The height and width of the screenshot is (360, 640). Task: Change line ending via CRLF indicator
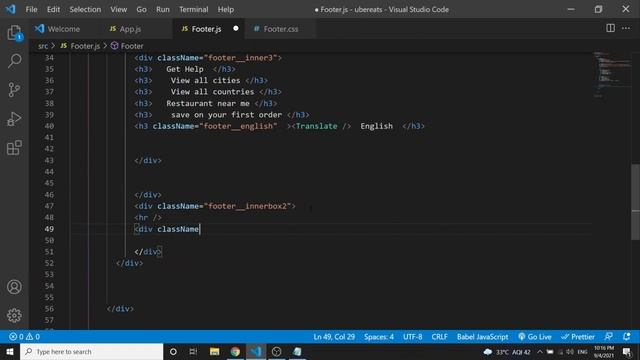click(x=440, y=337)
